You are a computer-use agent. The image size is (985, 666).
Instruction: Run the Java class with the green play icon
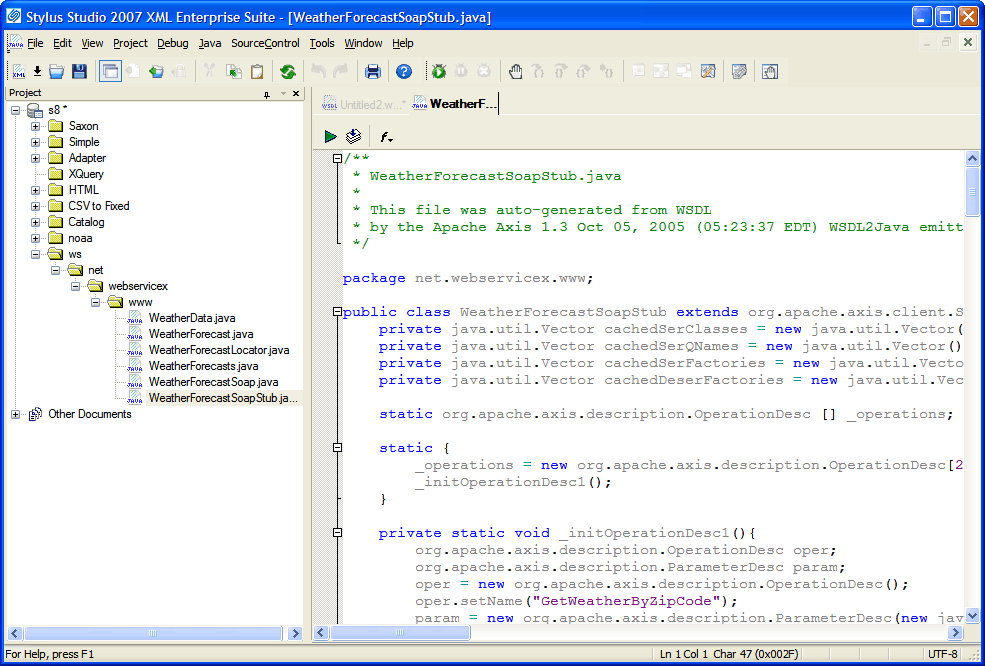[330, 136]
